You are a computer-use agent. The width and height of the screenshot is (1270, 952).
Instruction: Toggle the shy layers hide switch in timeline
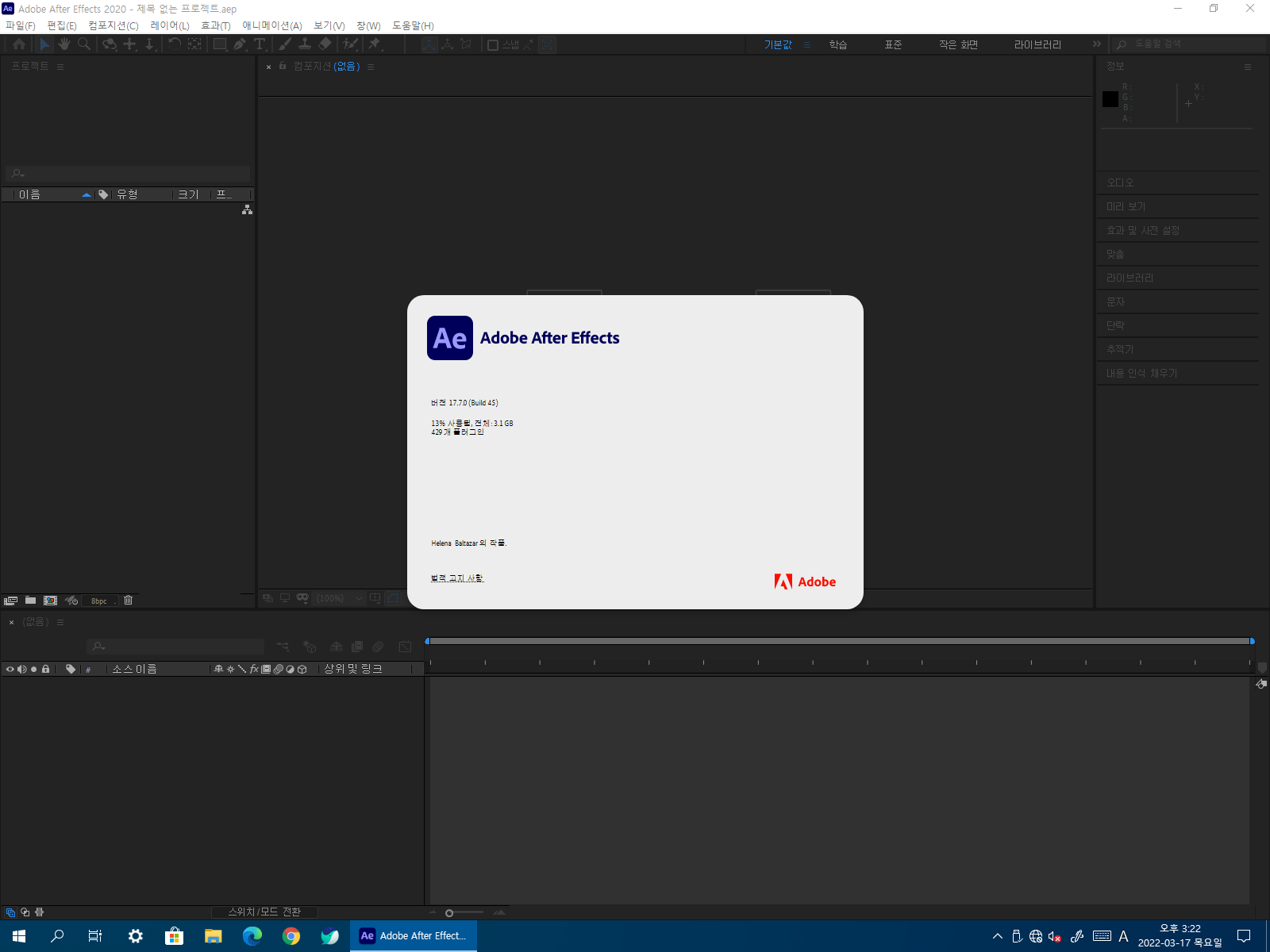(x=337, y=647)
